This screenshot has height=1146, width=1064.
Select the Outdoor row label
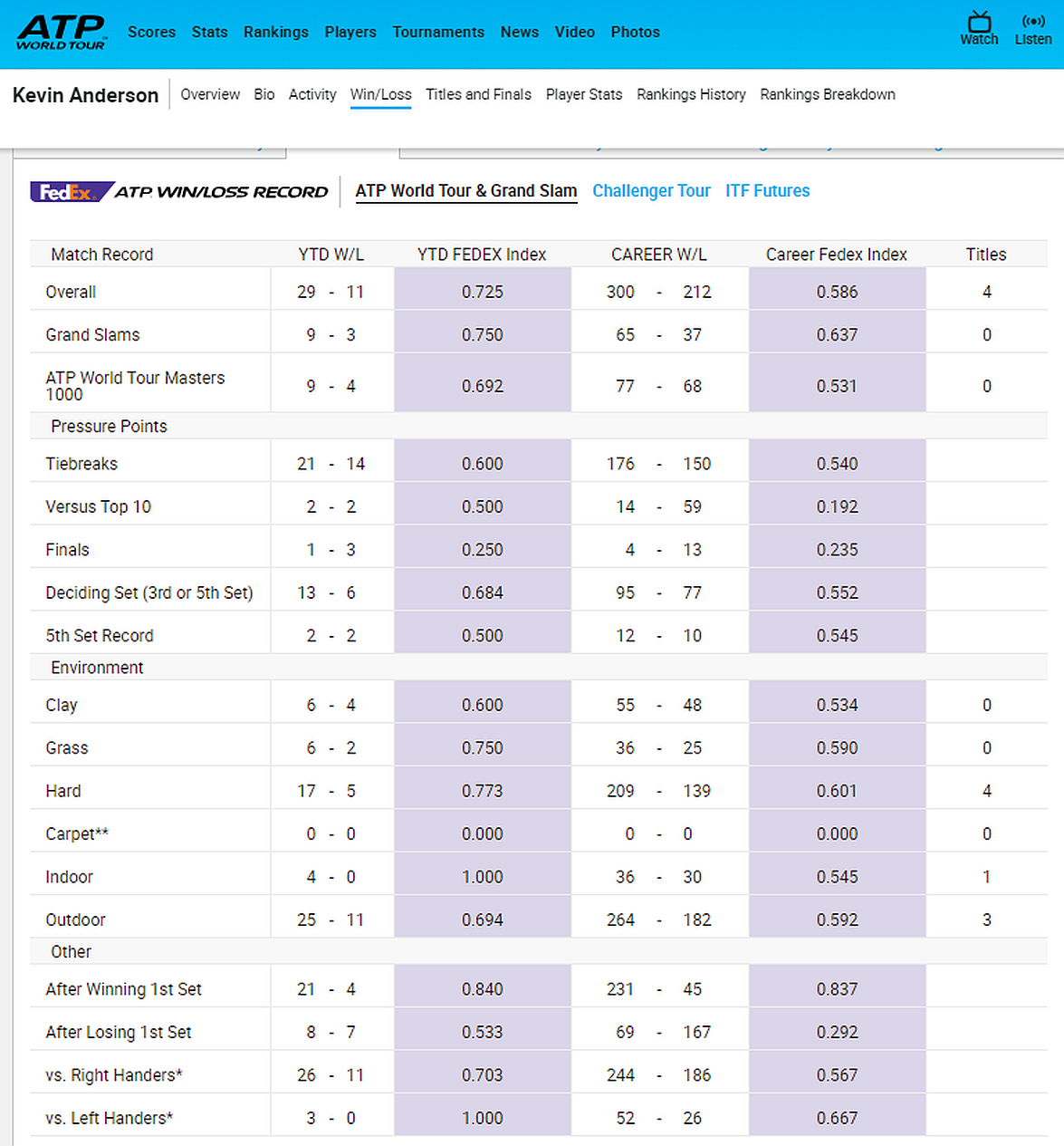(75, 920)
